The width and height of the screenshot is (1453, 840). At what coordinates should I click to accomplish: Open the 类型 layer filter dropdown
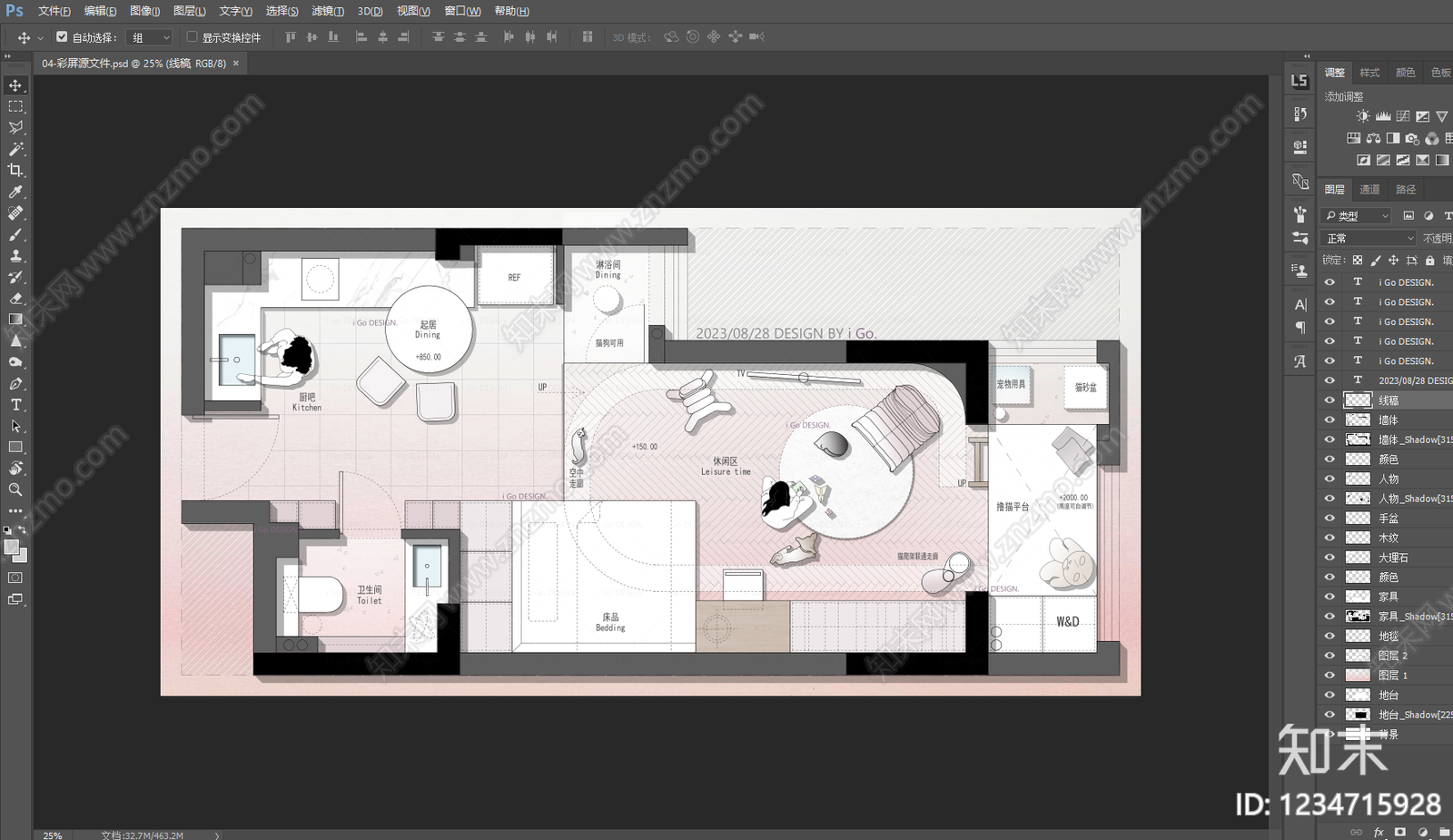pos(1357,215)
